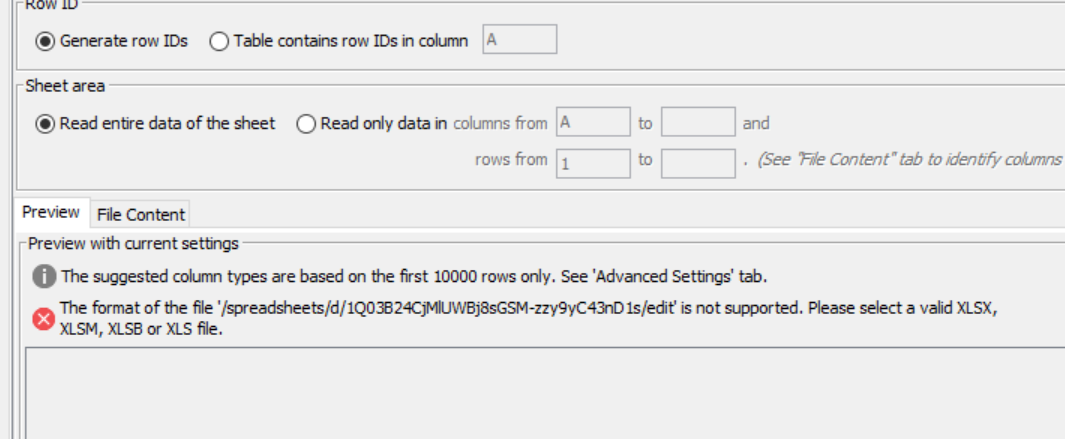Focus the rows from field containing 1

coord(593,163)
